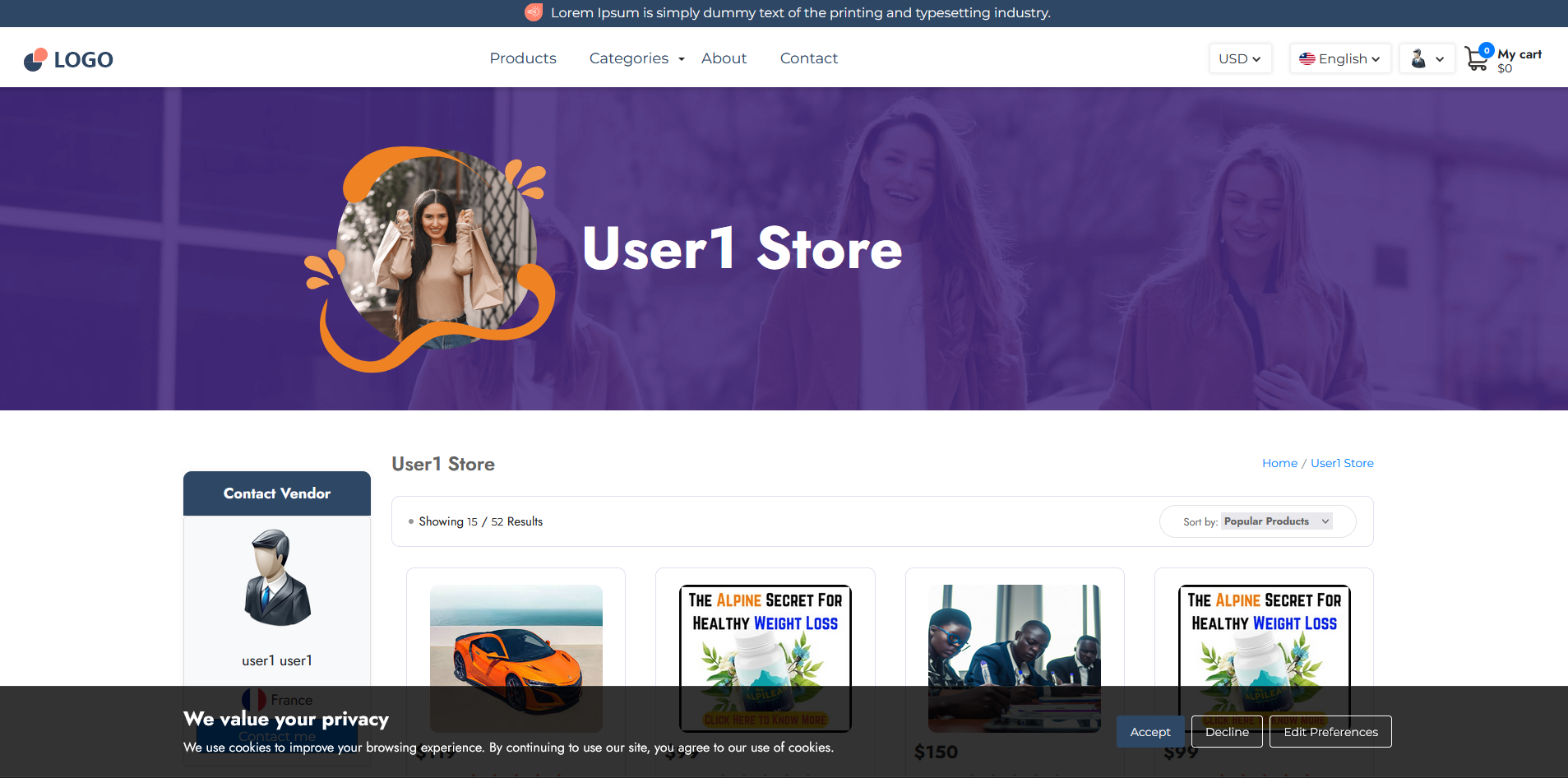Viewport: 1568px width, 778px height.
Task: Click the user account avatar icon
Action: (1418, 58)
